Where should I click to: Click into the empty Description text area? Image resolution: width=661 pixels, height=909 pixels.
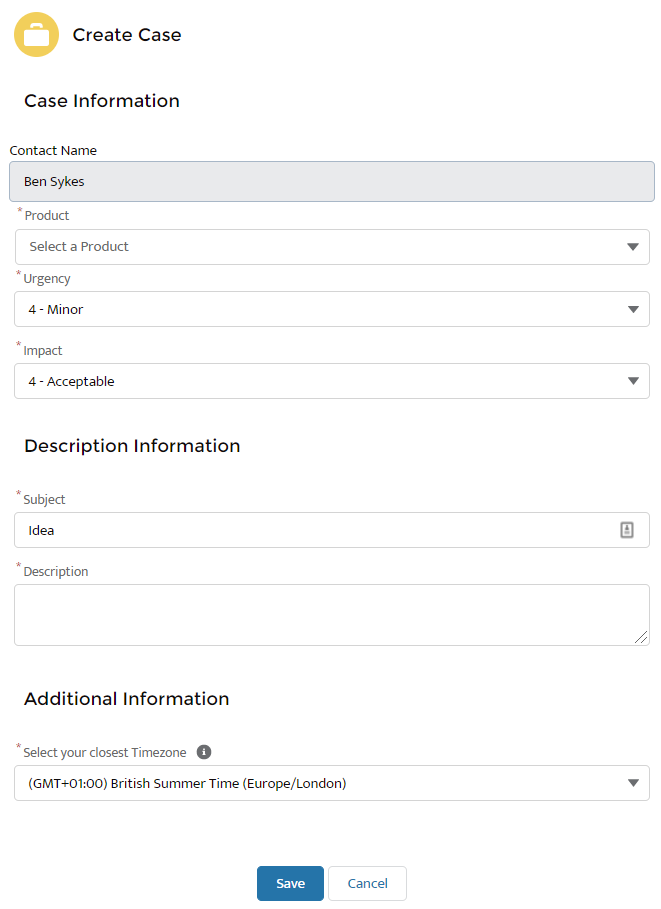click(332, 615)
